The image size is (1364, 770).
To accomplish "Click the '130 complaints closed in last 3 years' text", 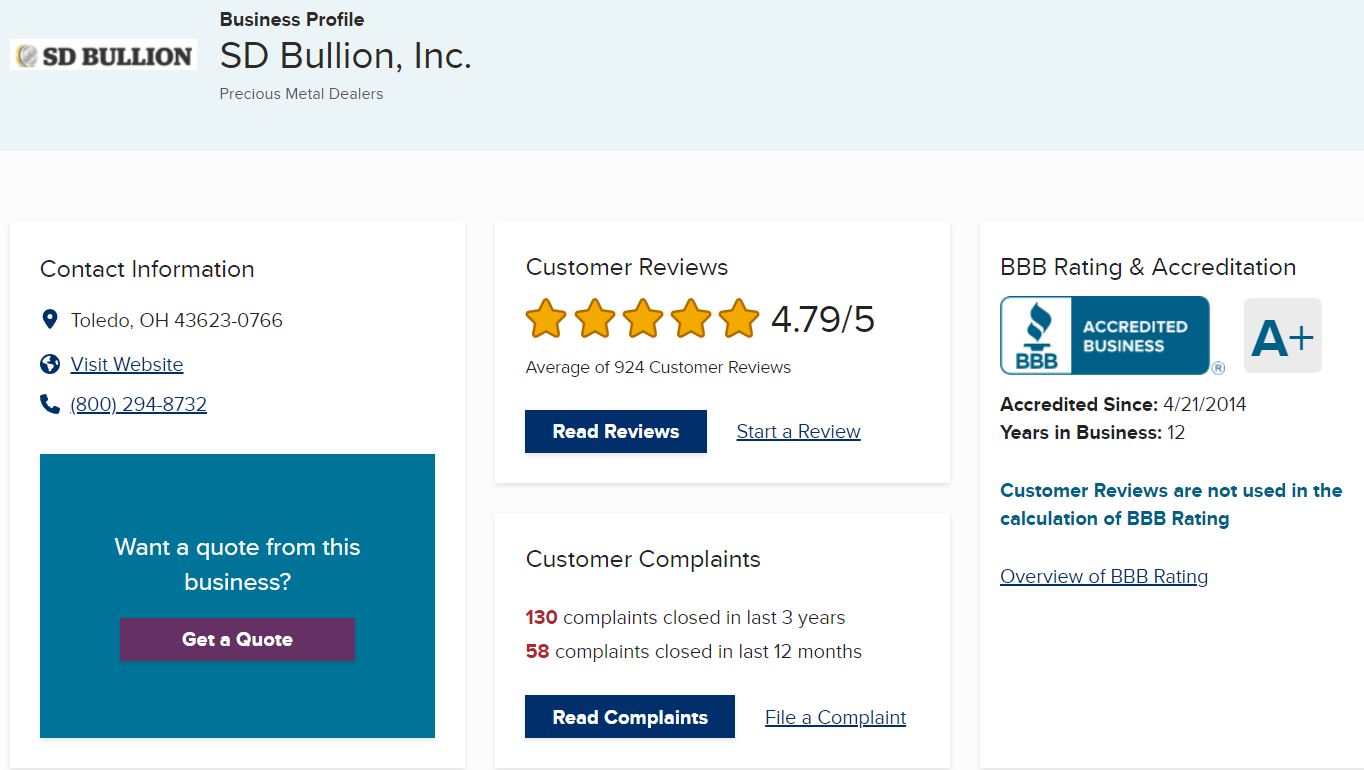I will click(685, 617).
